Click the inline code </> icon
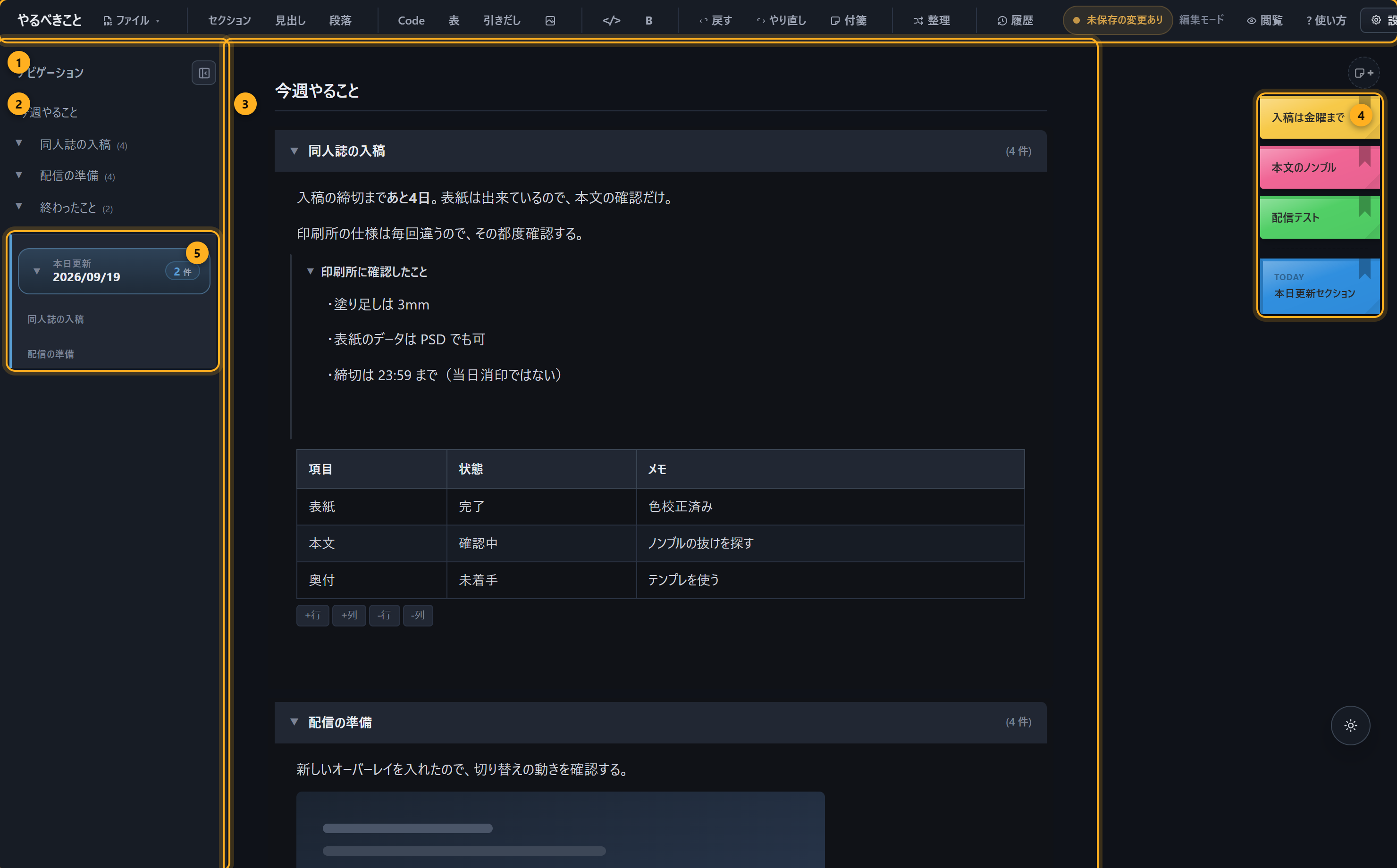 pyautogui.click(x=611, y=20)
